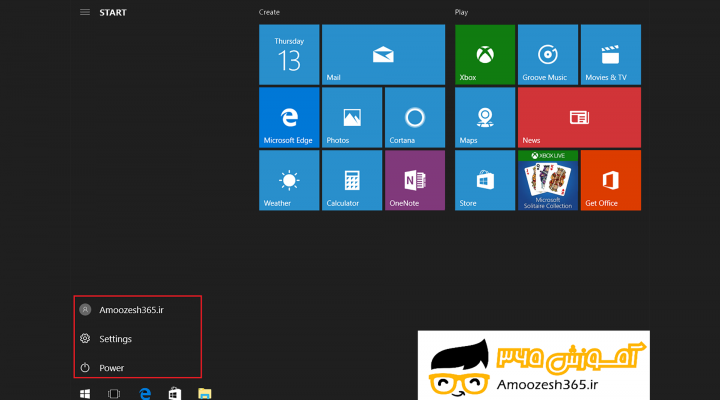This screenshot has height=400, width=720.
Task: Open the OneNote tile
Action: [415, 180]
